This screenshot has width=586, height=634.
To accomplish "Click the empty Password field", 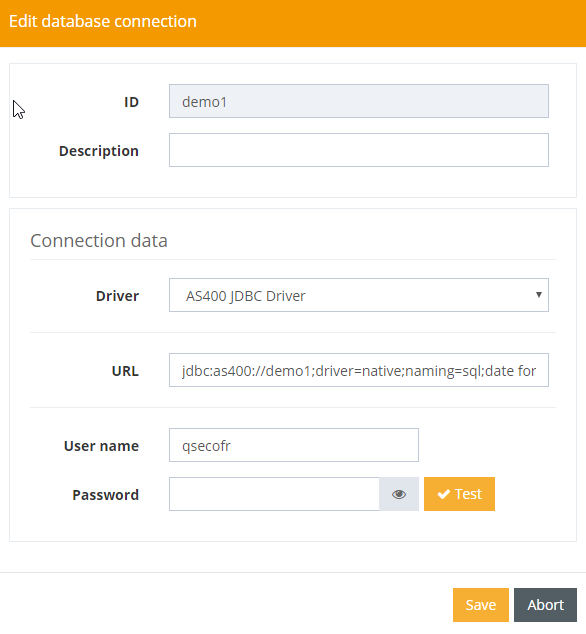I will tap(274, 494).
